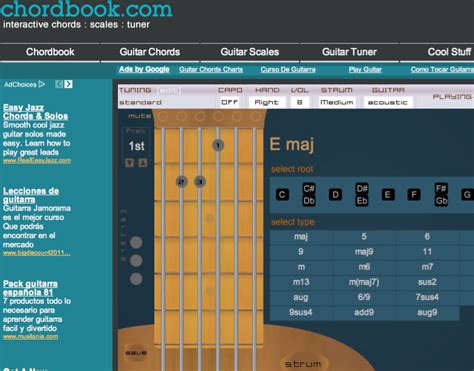This screenshot has height=371, width=474.
Task: Open the Vol setting showing 8
Action: [x=300, y=102]
